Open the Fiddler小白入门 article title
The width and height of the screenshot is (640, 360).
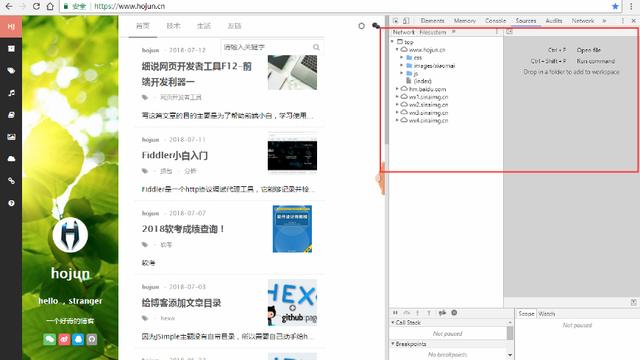(175, 155)
